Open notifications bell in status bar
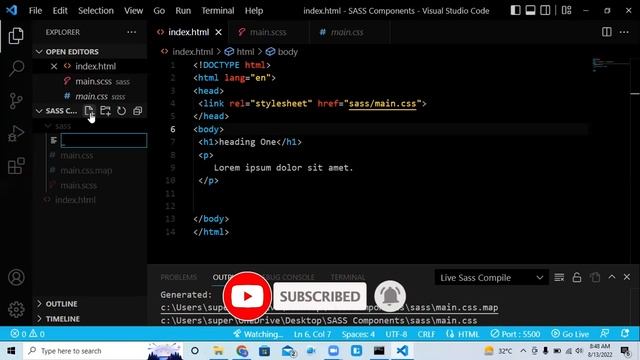This screenshot has width=640, height=360. 625,333
